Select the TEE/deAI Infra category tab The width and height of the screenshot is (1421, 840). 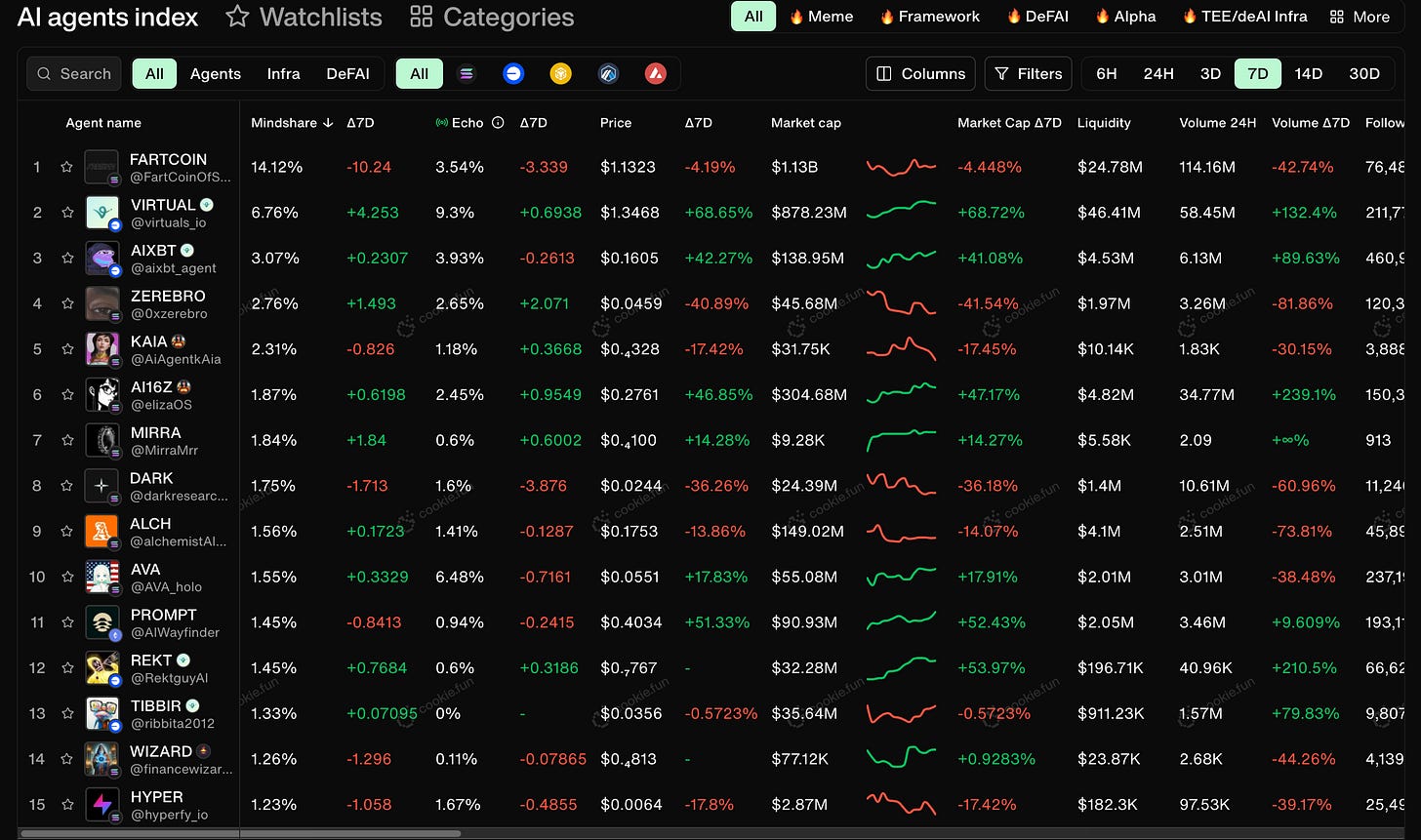1244,17
